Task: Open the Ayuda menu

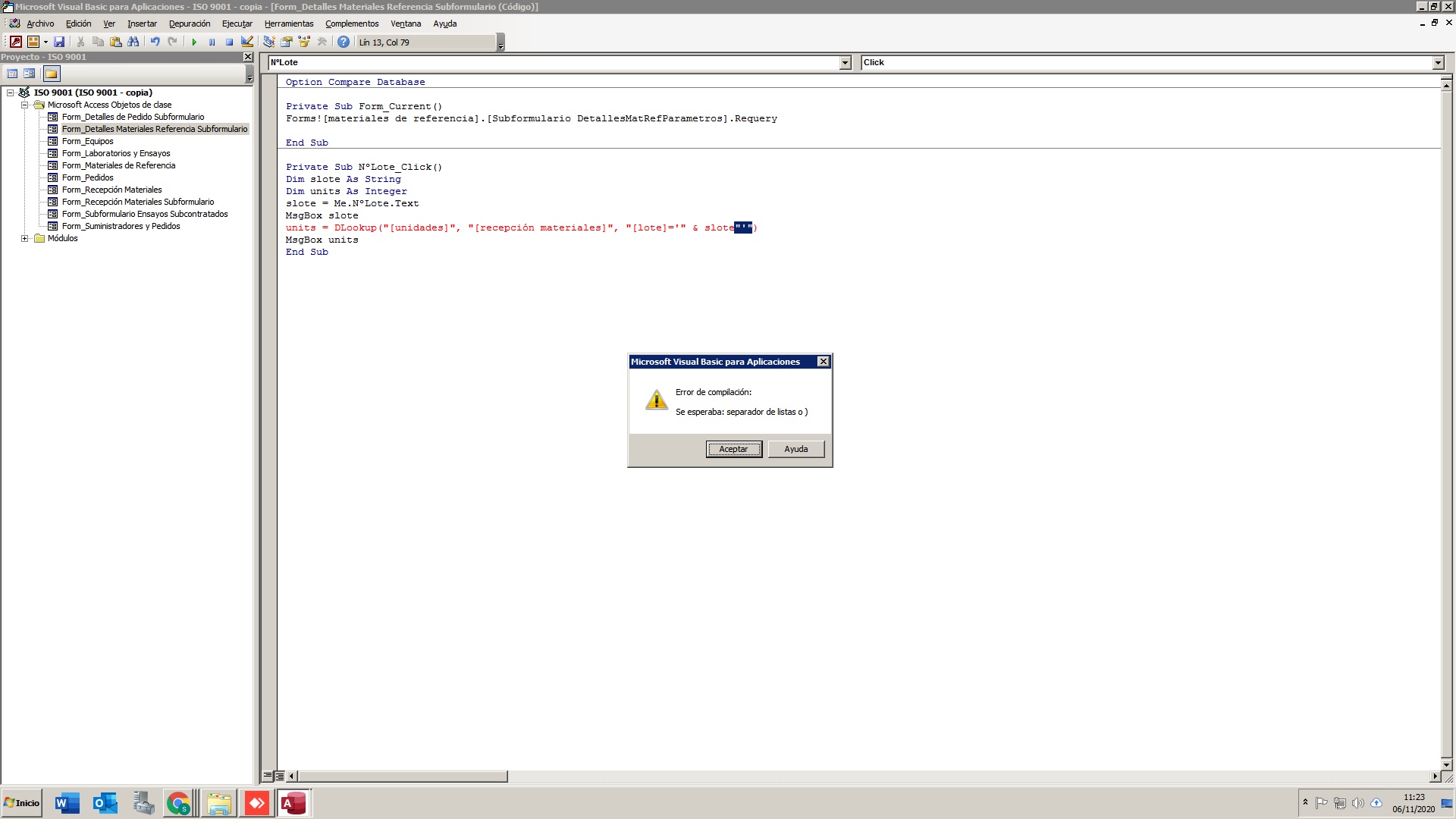Action: (445, 24)
